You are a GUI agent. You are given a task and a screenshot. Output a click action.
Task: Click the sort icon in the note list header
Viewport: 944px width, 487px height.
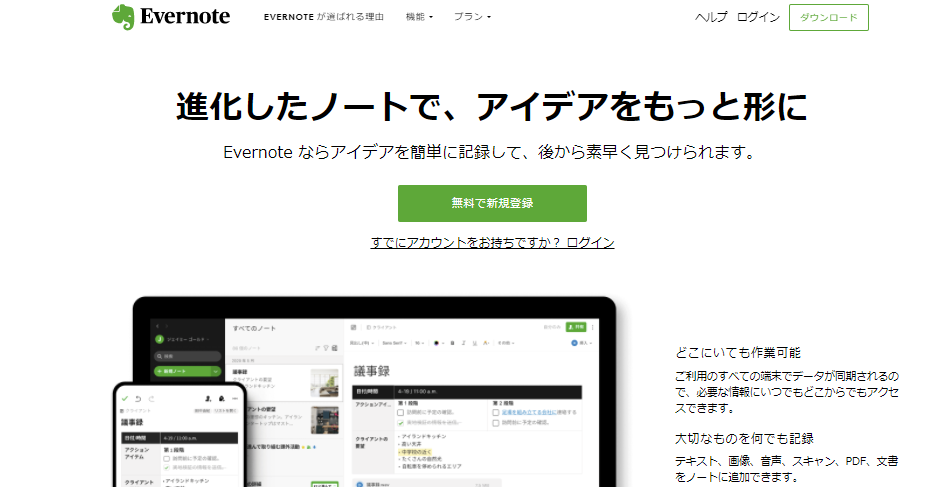click(317, 348)
